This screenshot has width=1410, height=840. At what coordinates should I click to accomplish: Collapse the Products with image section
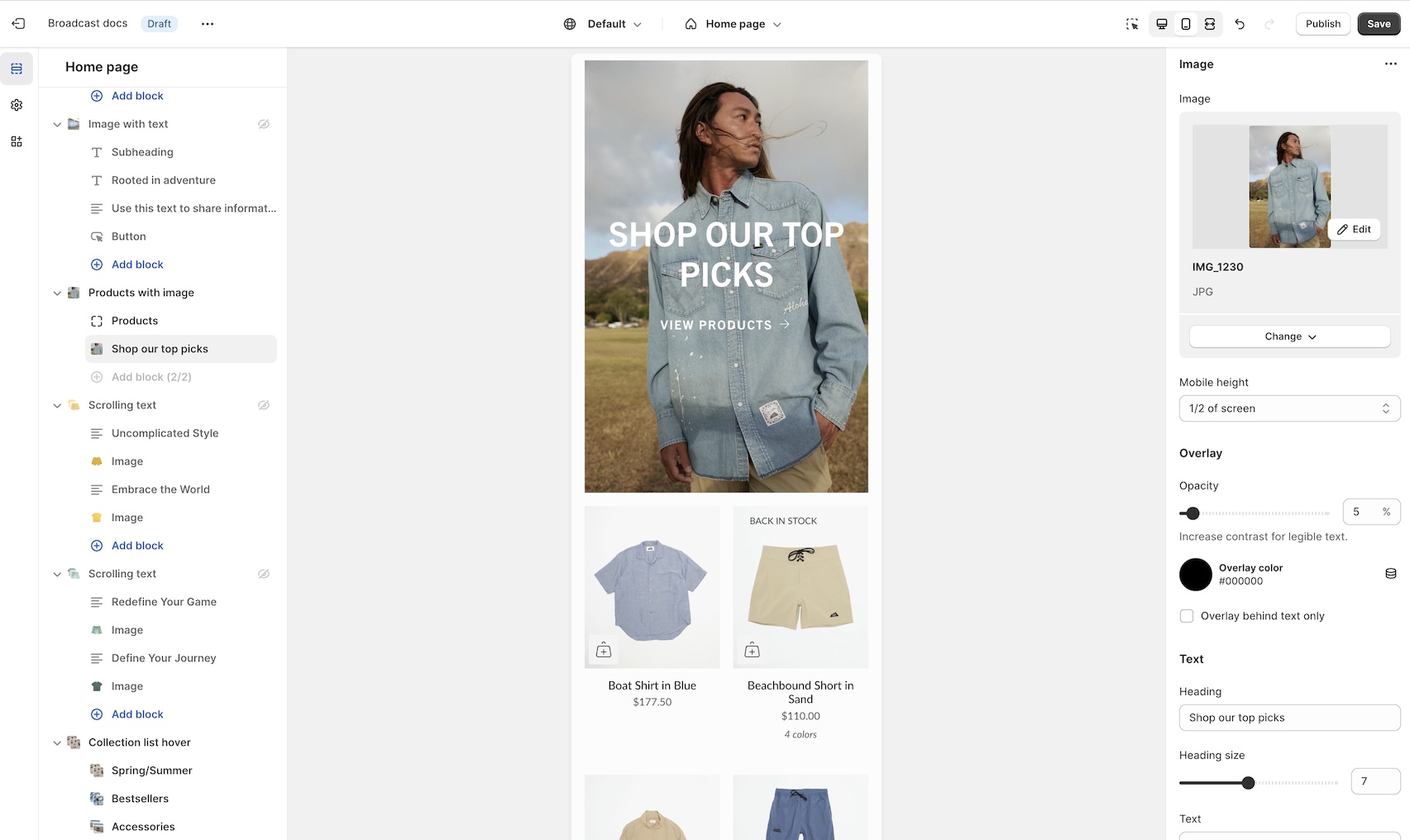57,293
